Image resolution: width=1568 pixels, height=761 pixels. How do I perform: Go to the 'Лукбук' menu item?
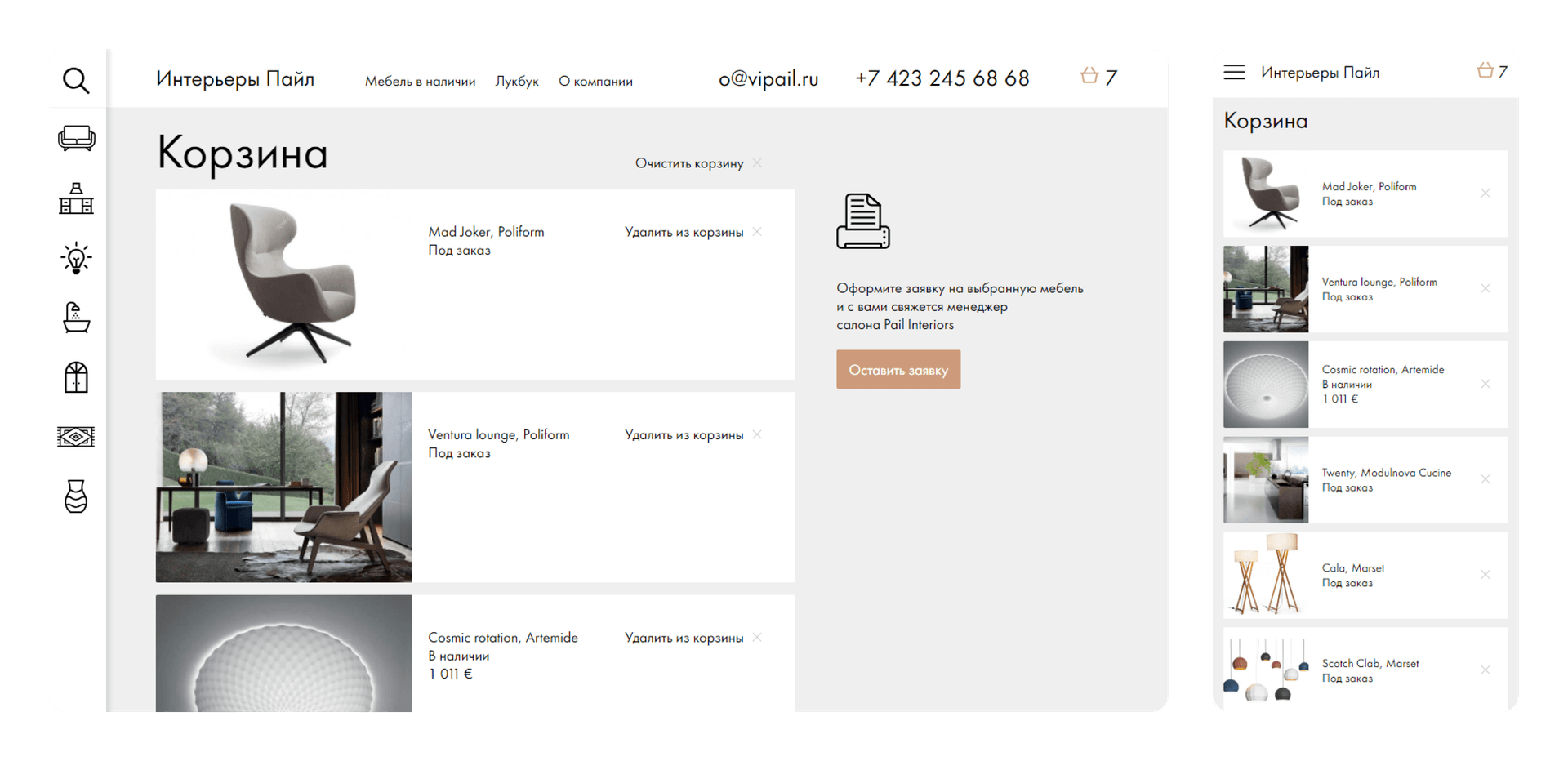click(x=517, y=82)
